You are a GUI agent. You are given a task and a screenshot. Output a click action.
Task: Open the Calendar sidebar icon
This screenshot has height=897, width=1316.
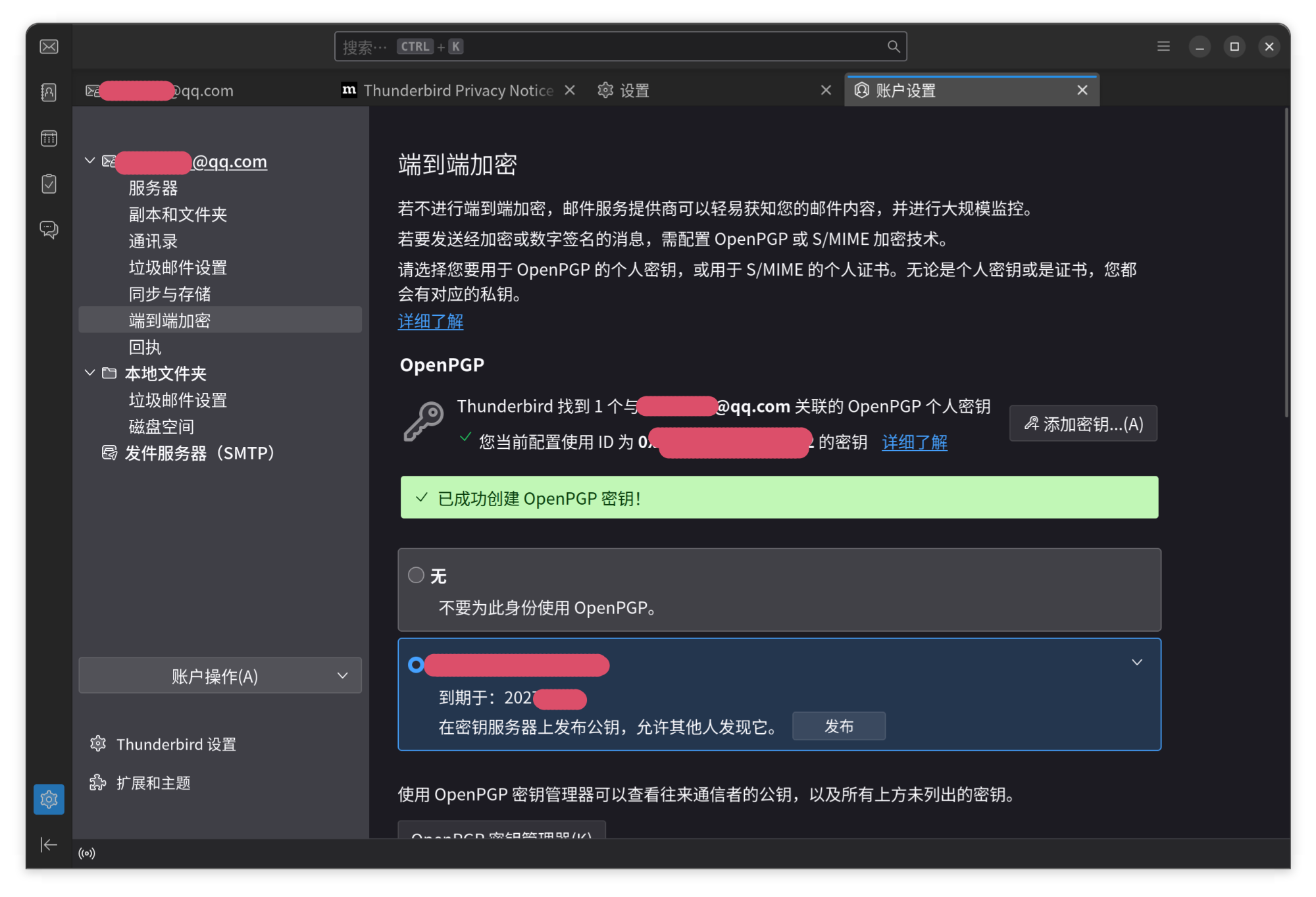49,138
